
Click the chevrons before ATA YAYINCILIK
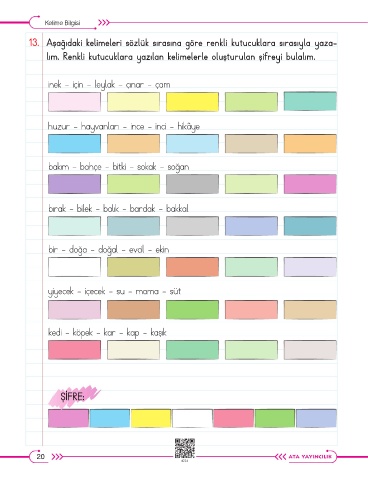[x=280, y=457]
